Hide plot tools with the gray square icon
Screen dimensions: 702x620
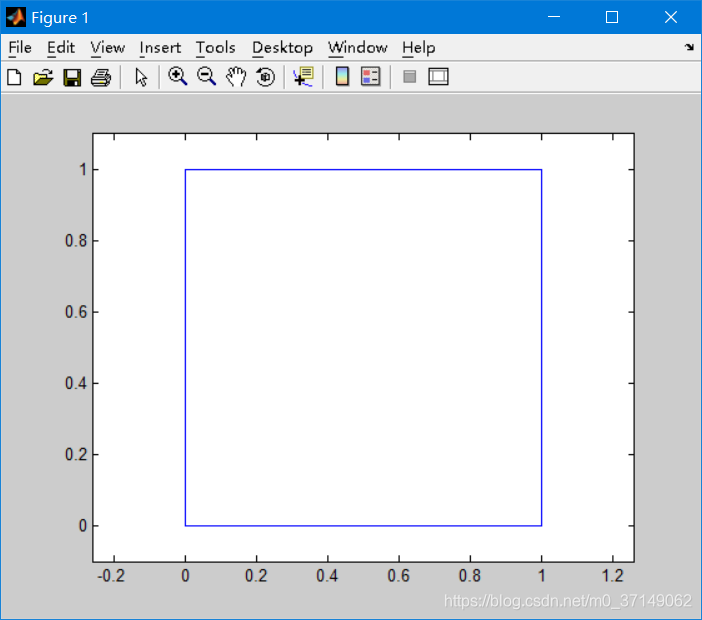pyautogui.click(x=409, y=77)
